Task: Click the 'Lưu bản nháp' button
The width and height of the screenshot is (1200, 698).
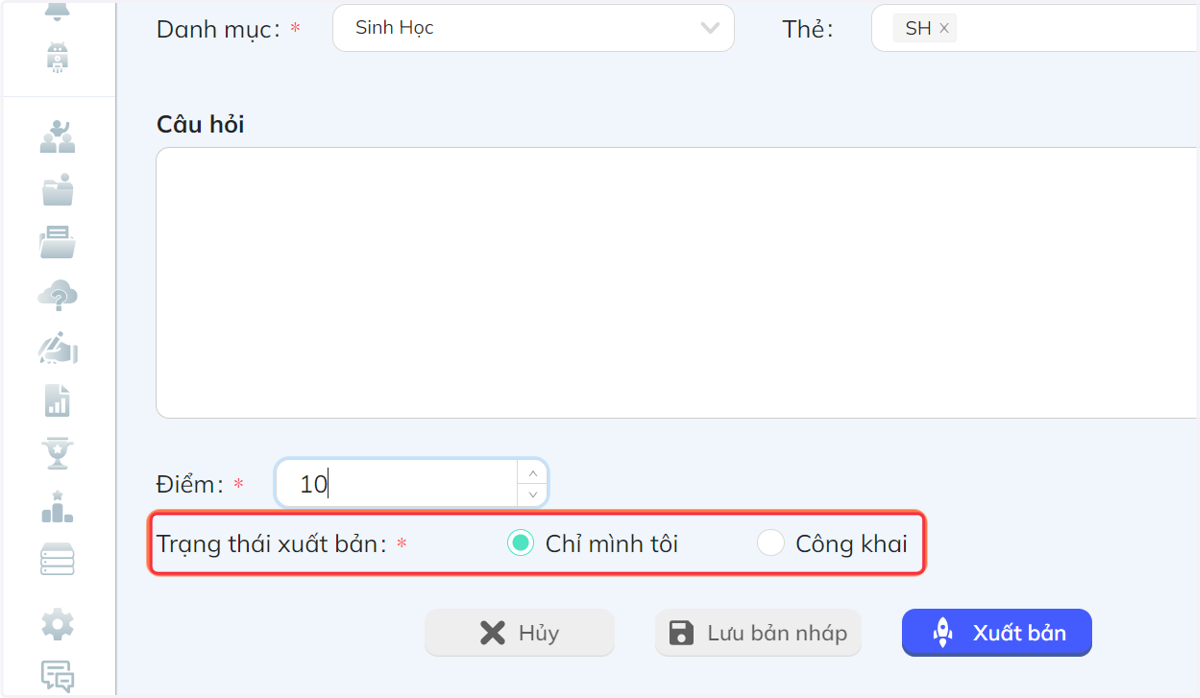Action: [x=758, y=632]
